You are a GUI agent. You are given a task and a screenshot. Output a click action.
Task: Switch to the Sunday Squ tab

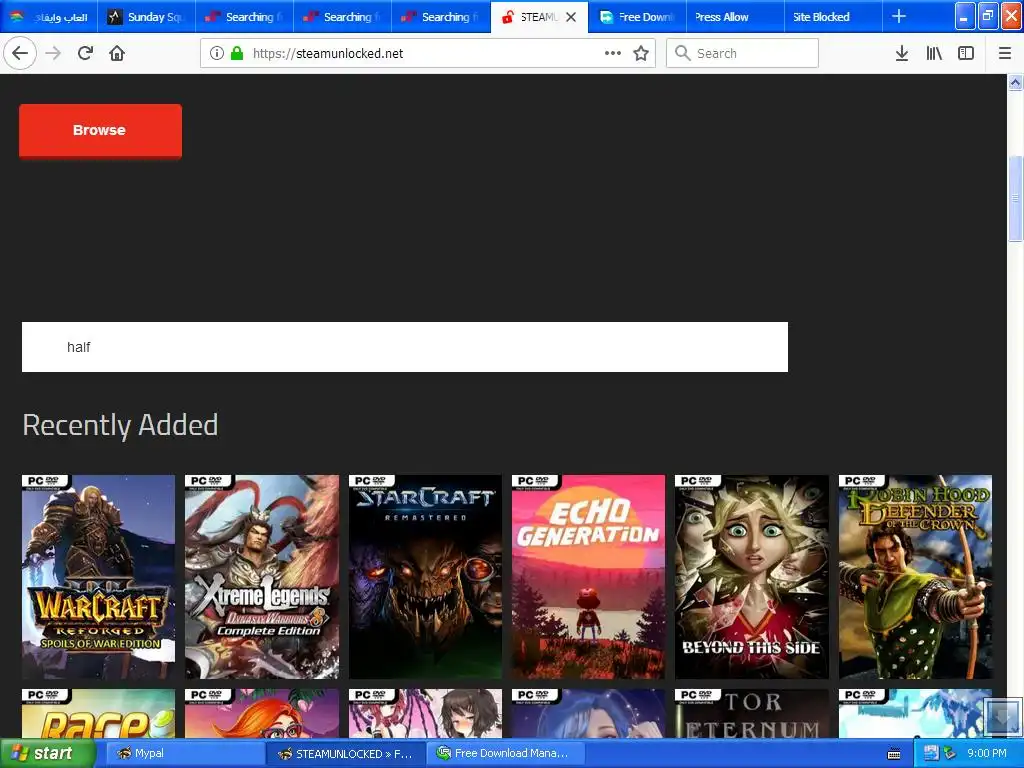(x=146, y=17)
